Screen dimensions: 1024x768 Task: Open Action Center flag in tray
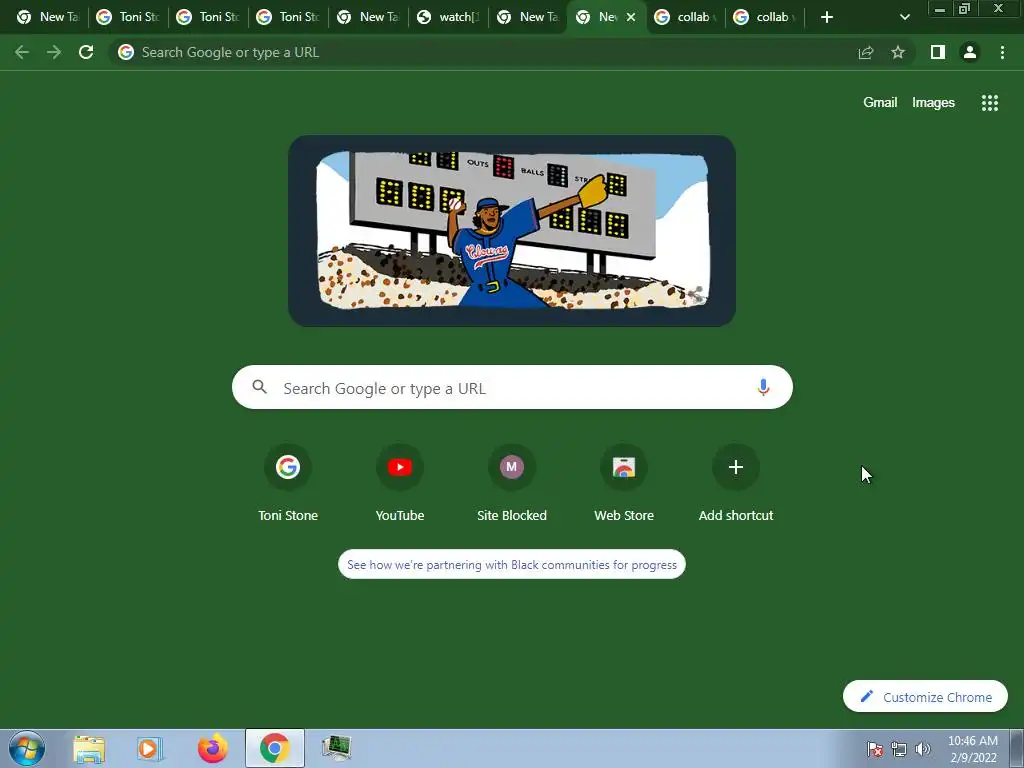[874, 749]
